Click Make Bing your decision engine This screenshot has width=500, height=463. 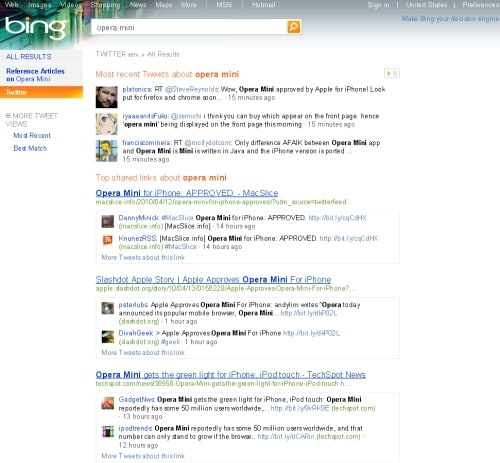[x=450, y=19]
